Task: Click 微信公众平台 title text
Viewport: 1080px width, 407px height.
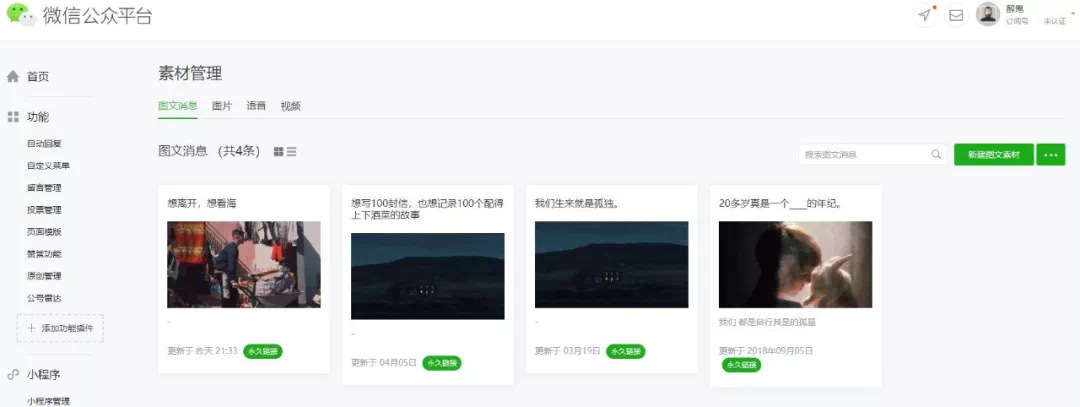Action: click(97, 16)
